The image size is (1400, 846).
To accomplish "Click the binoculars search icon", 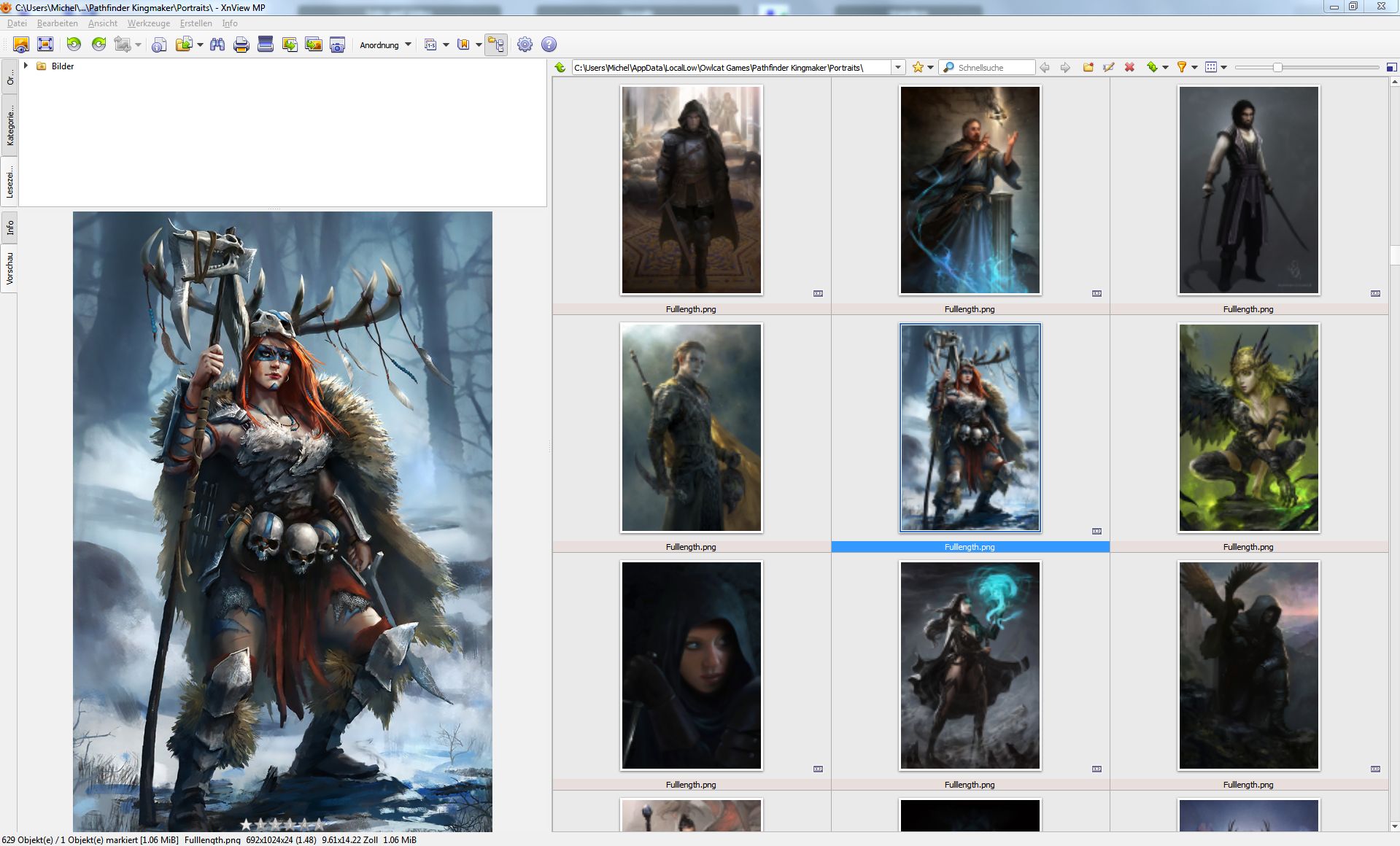I will 217,44.
